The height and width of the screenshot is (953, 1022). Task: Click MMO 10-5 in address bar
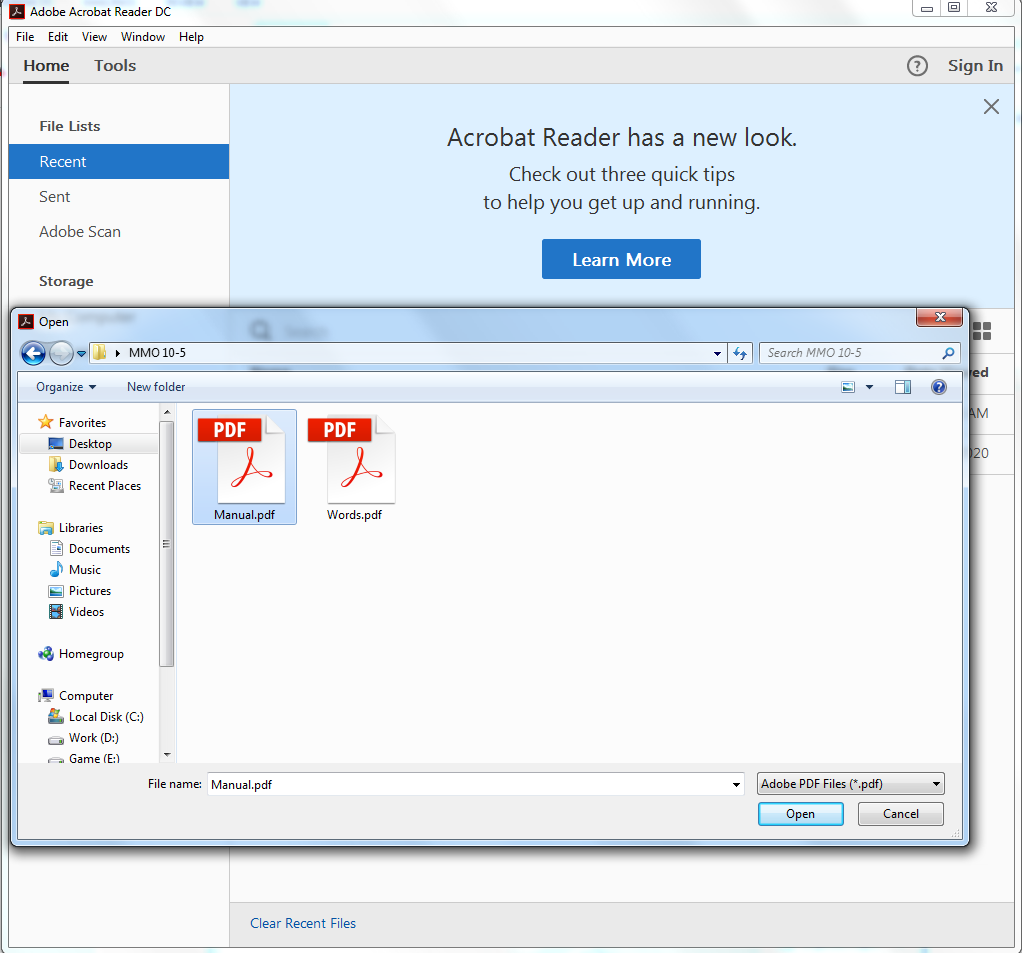tap(157, 353)
